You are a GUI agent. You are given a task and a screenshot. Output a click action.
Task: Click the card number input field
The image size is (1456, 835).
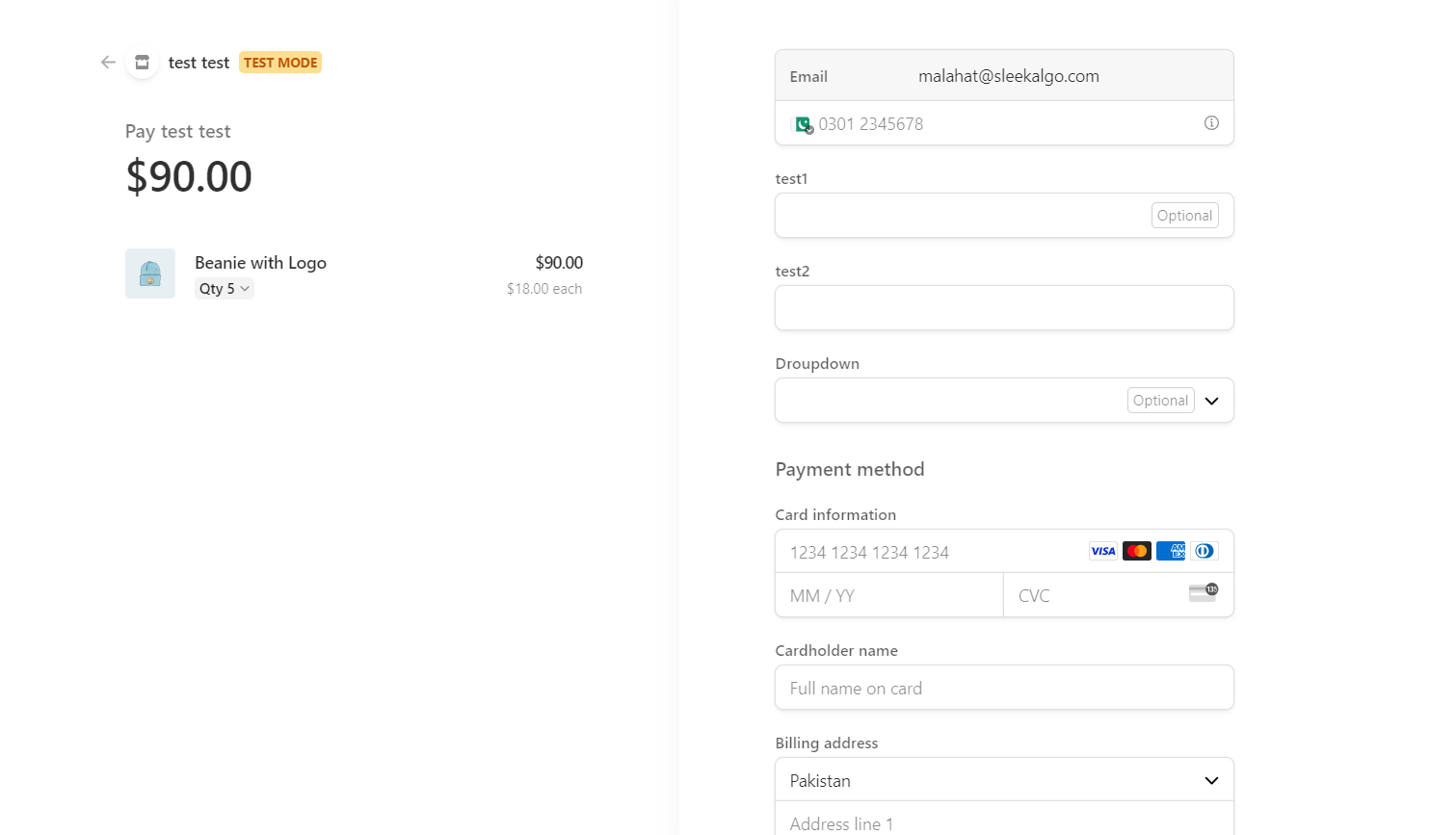[x=930, y=552]
